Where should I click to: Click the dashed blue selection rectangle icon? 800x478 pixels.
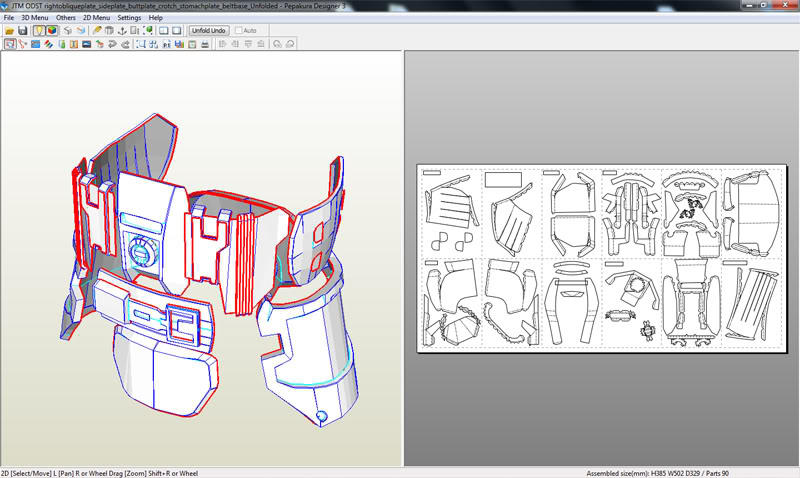pyautogui.click(x=141, y=44)
